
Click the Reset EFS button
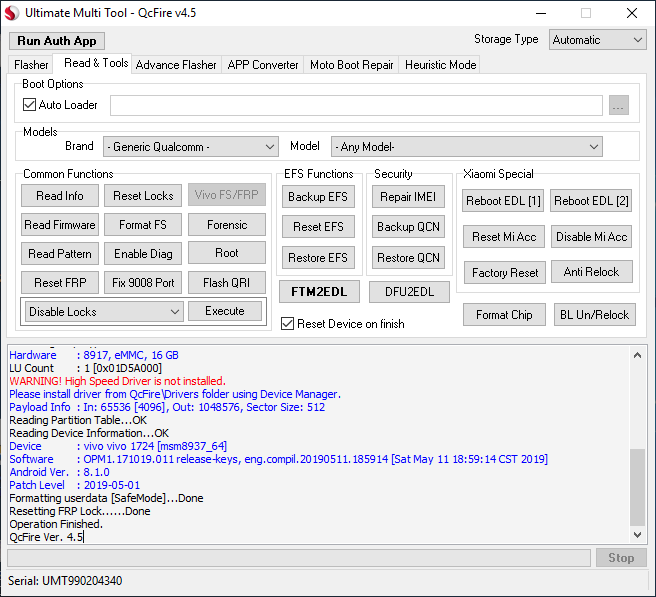pyautogui.click(x=318, y=227)
